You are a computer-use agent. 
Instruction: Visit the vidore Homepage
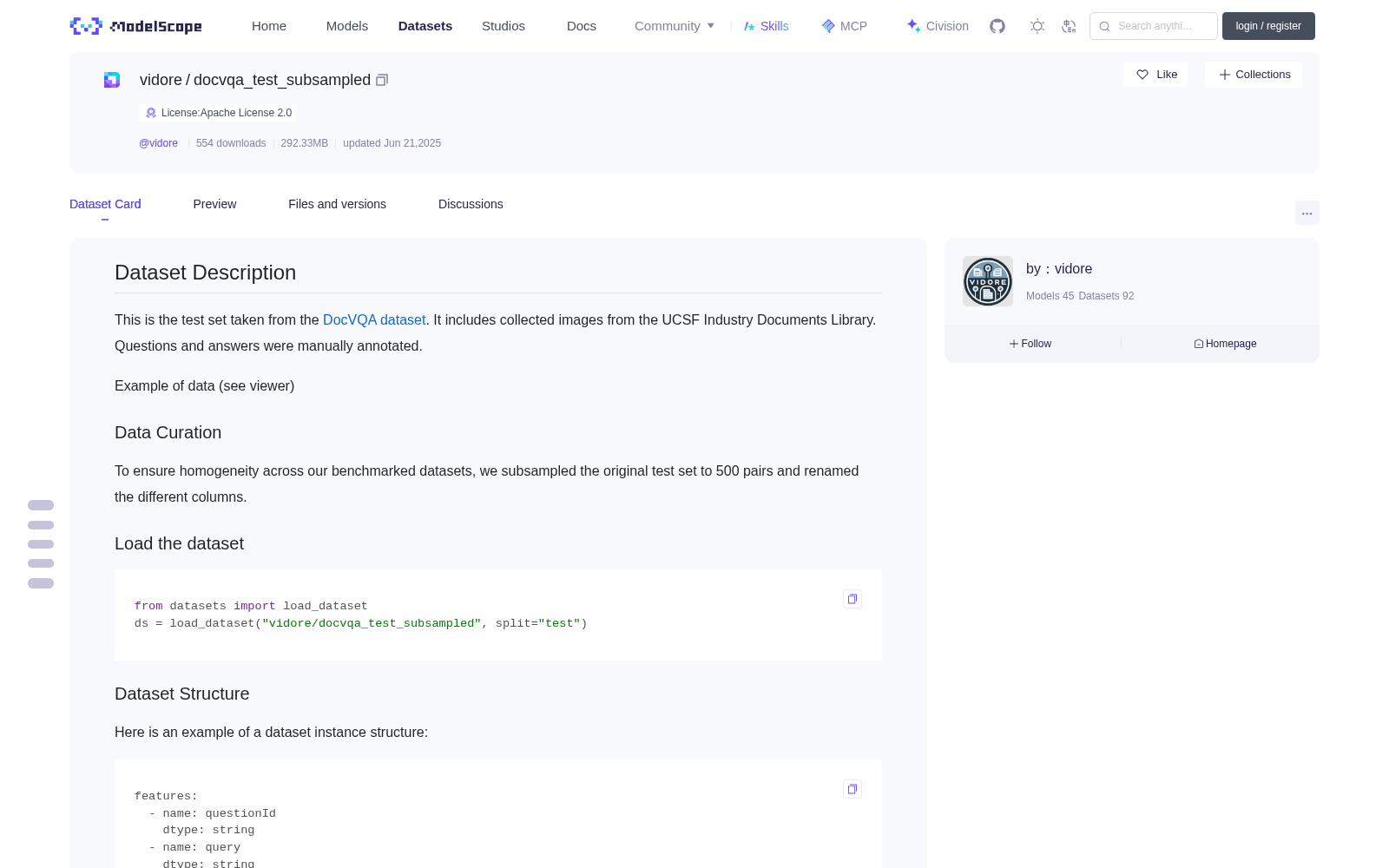coord(1225,344)
